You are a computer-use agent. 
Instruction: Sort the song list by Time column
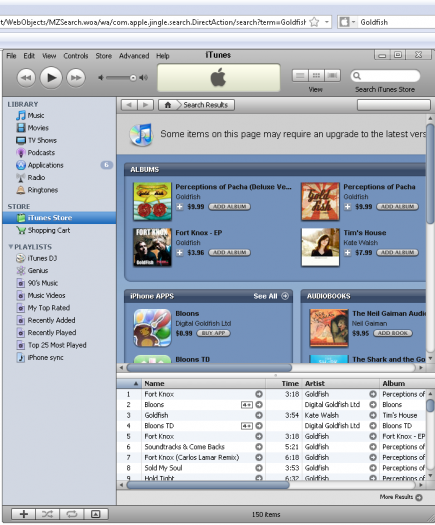(x=284, y=383)
